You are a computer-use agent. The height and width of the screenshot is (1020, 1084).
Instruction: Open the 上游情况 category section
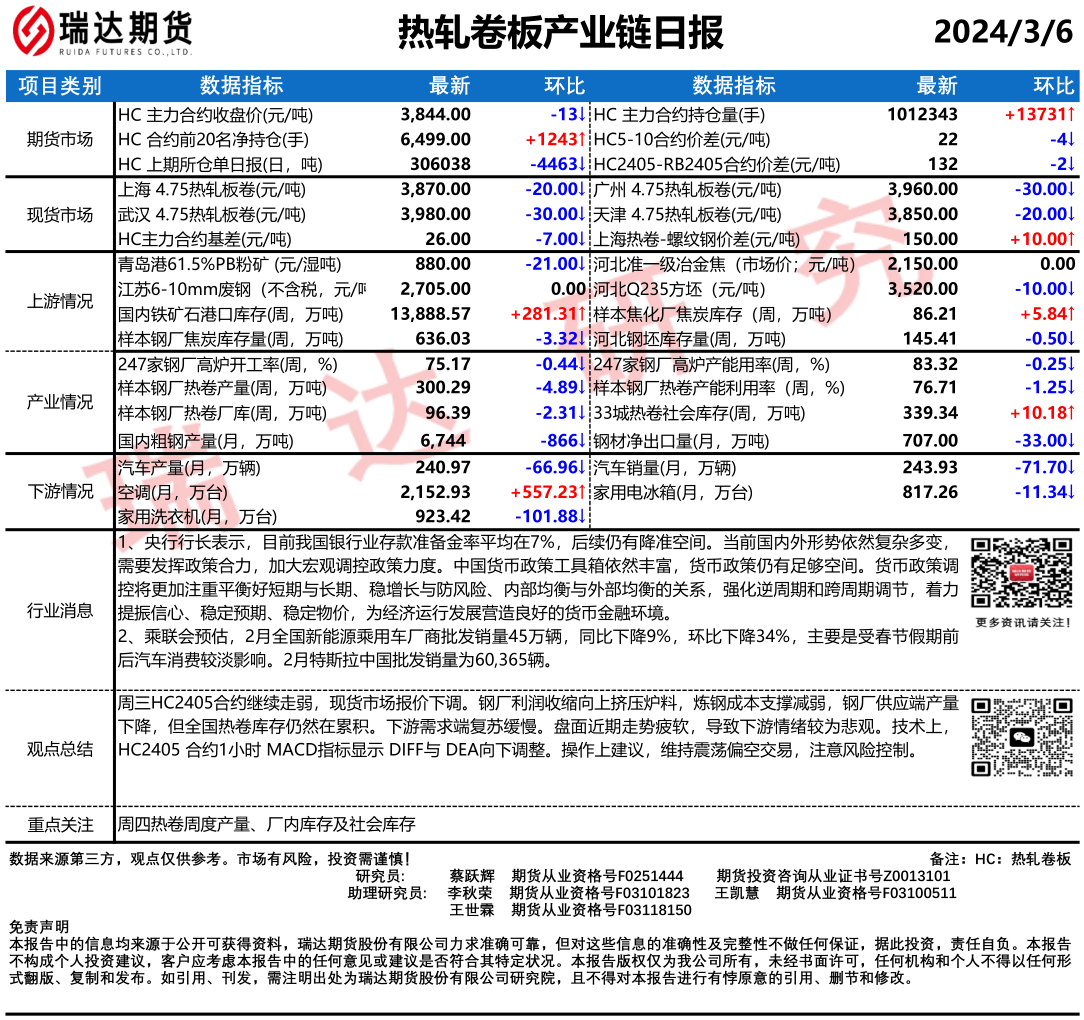pos(60,302)
